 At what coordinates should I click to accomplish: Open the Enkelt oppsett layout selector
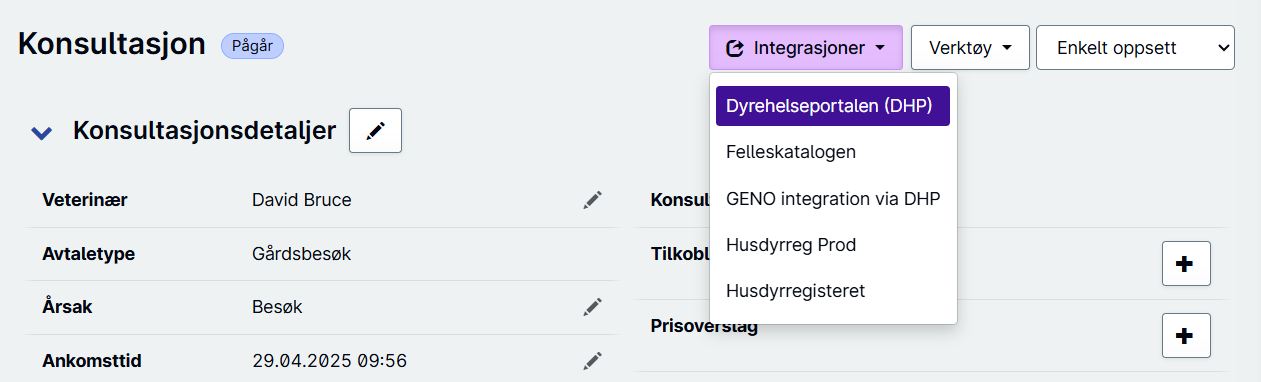tap(1135, 47)
